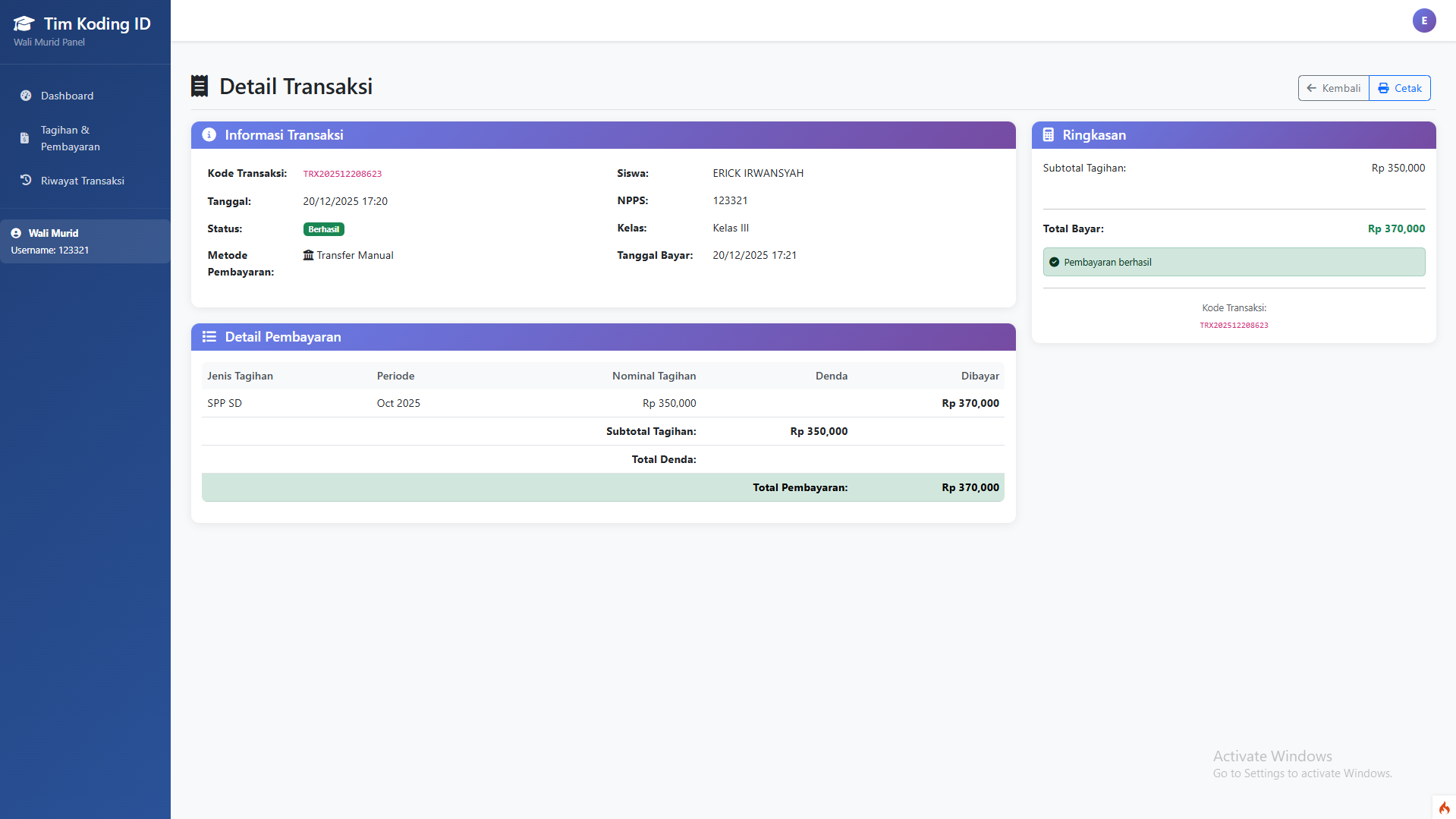The width and height of the screenshot is (1456, 819).
Task: Click the checkmark on Pembayaran berhasil message
Action: pyautogui.click(x=1055, y=262)
